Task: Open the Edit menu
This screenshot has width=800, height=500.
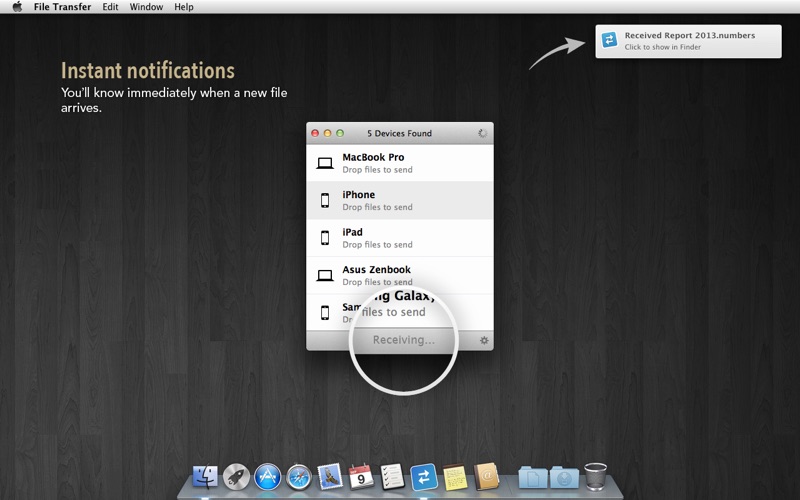Action: click(x=110, y=7)
